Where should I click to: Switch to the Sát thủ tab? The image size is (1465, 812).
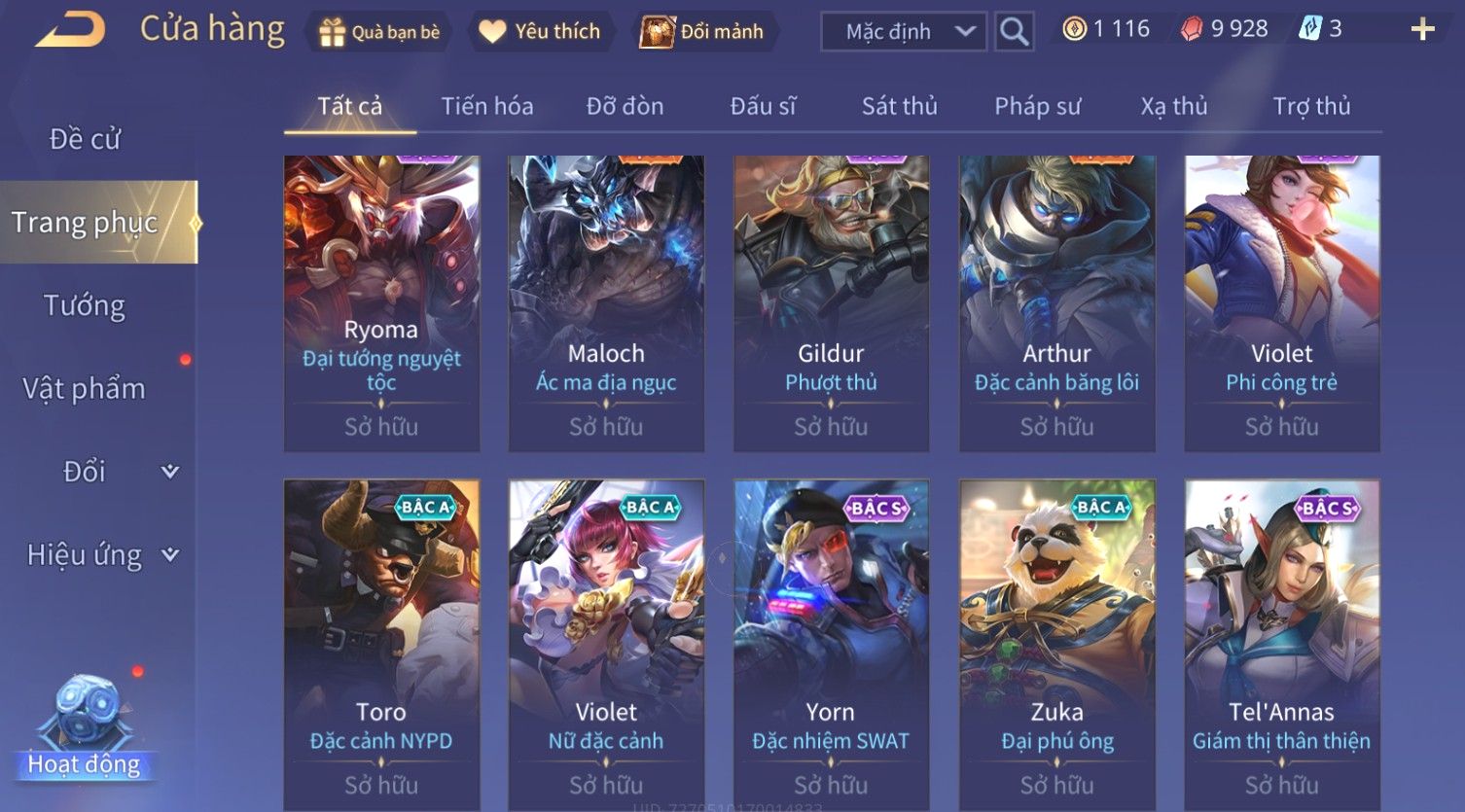(x=899, y=106)
